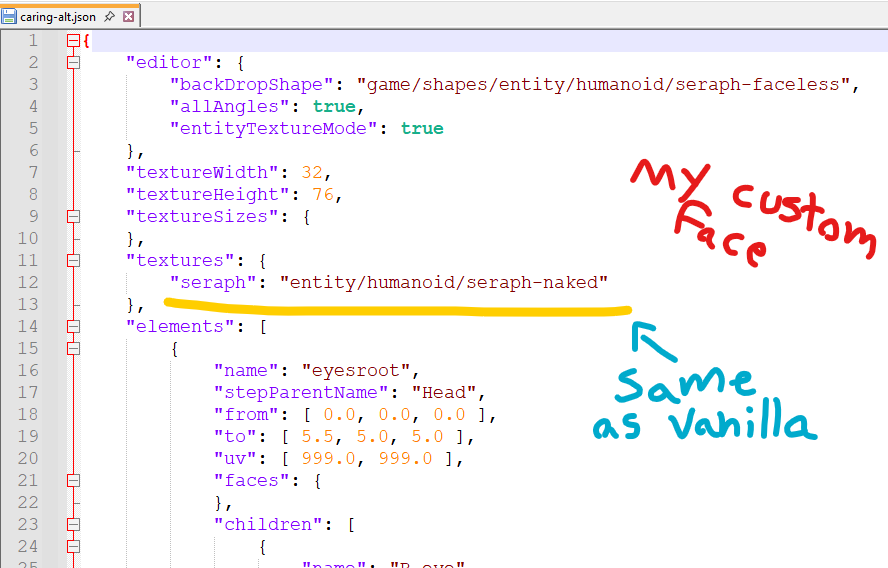
Task: Fold the "elements" array at line 14
Action: tap(72, 326)
